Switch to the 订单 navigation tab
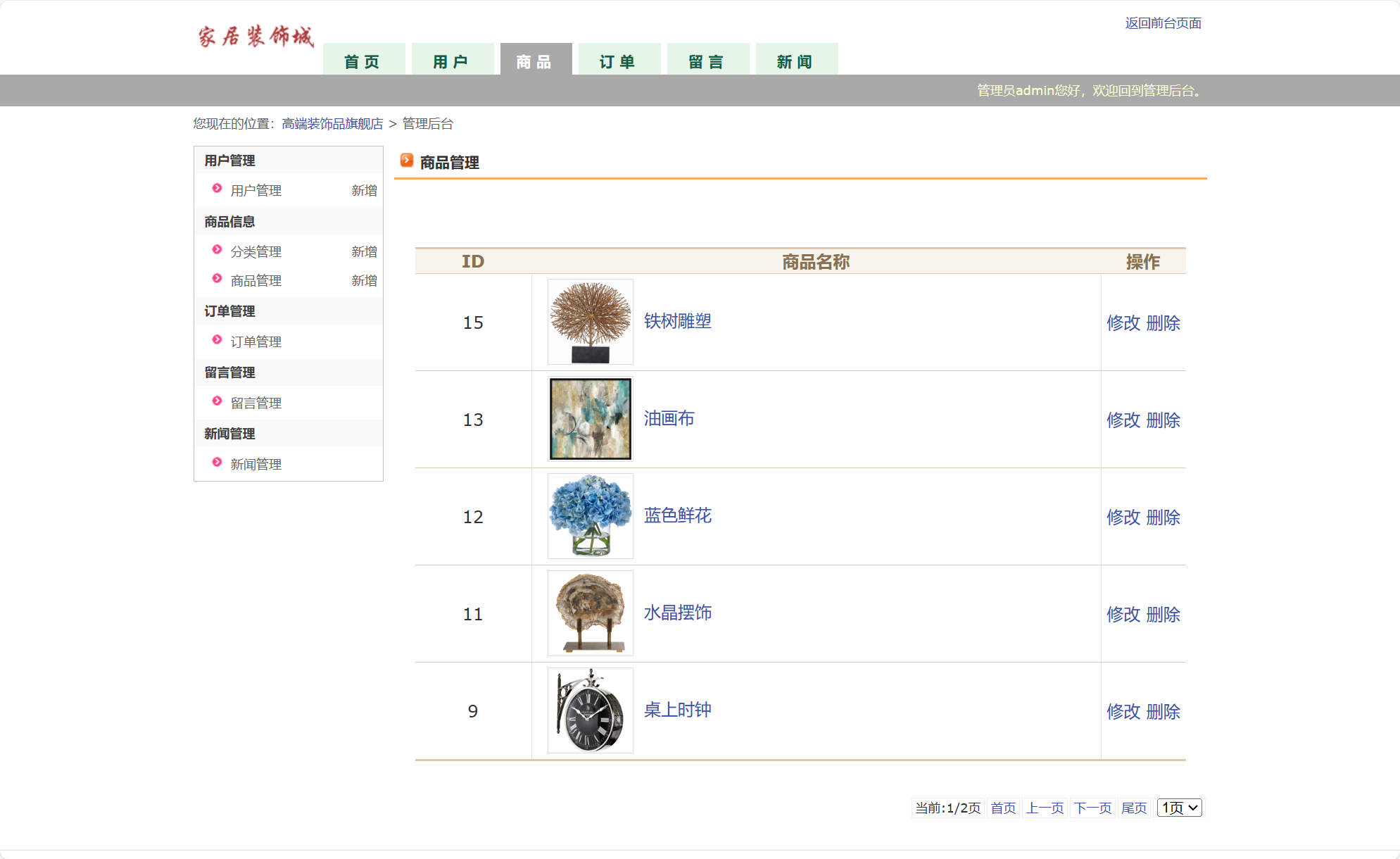 pyautogui.click(x=619, y=61)
